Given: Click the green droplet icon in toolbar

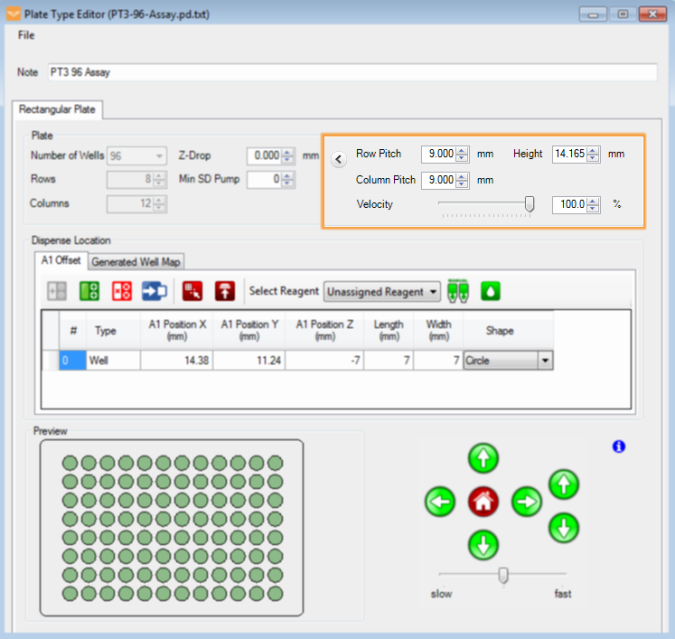Looking at the screenshot, I should tap(491, 291).
